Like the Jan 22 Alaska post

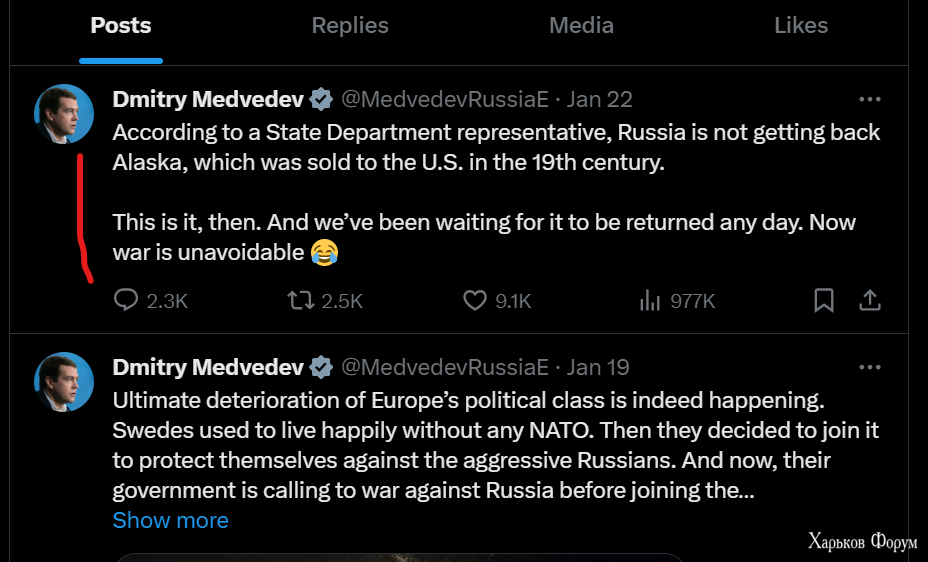click(497, 301)
